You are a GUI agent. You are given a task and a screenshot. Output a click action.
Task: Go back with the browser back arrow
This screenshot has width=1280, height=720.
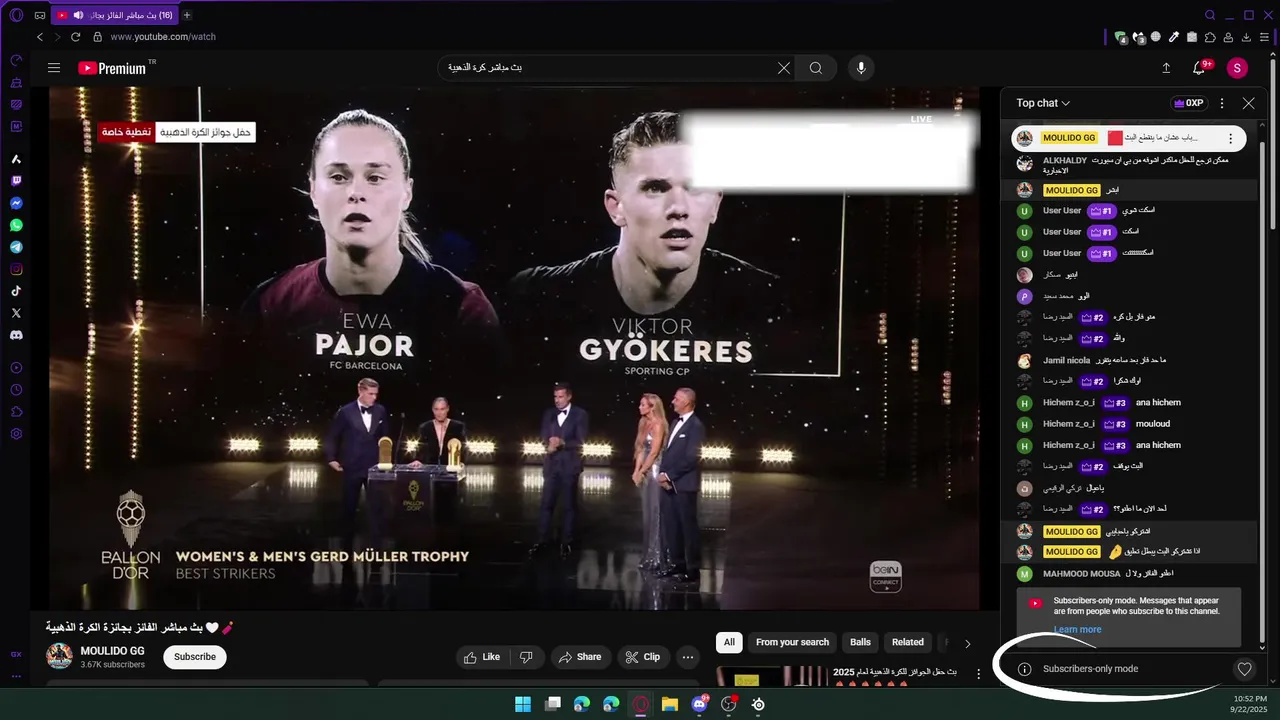pyautogui.click(x=40, y=37)
